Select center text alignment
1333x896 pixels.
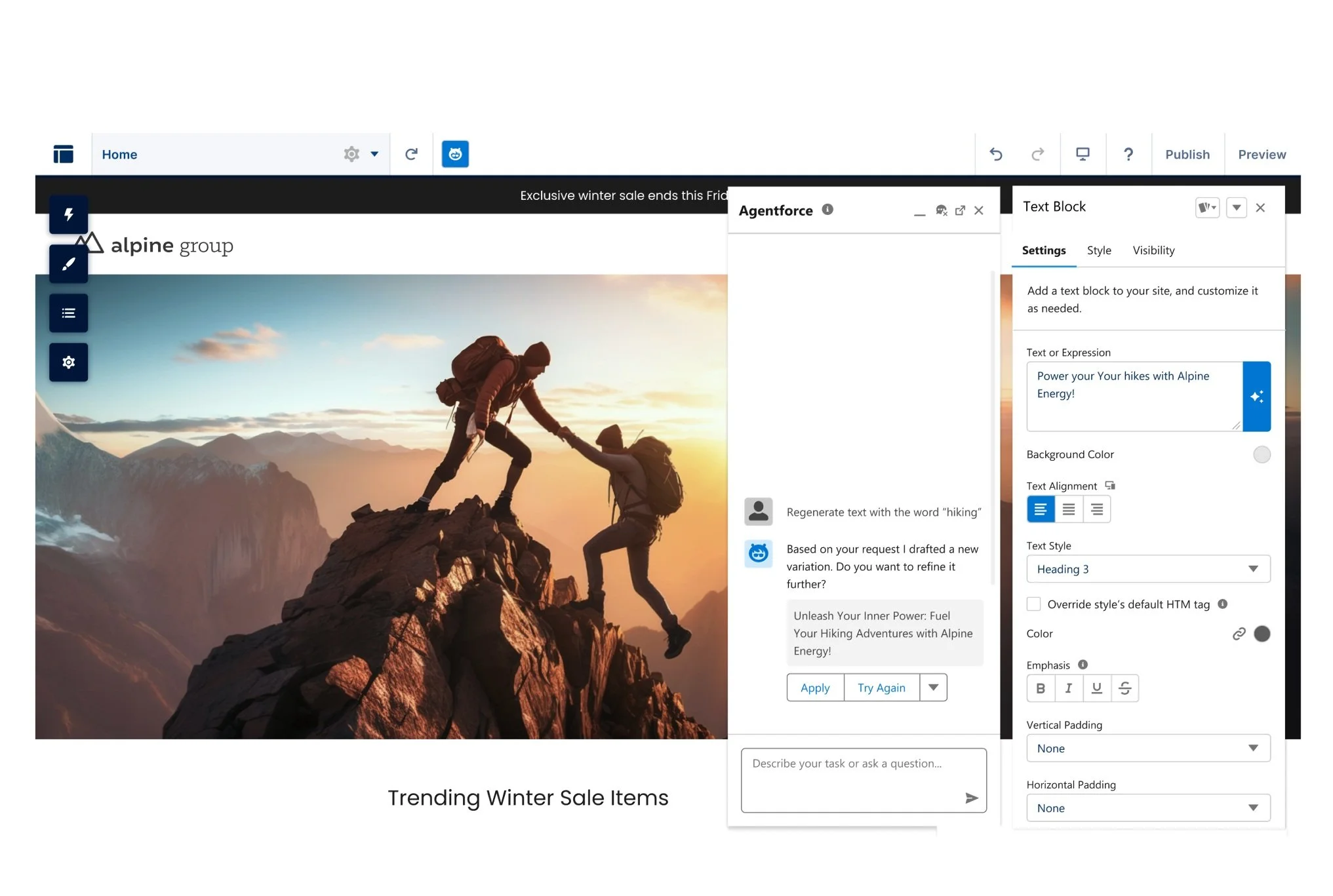pos(1069,509)
